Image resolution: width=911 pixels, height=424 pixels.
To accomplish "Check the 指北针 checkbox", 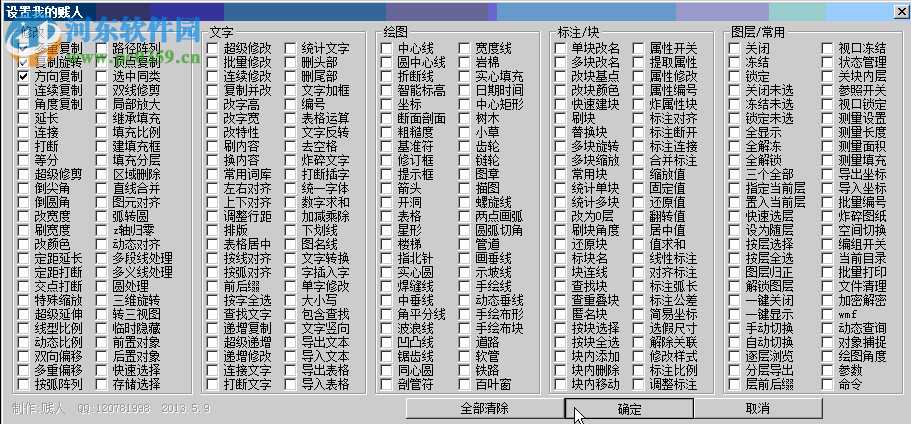I will 386,258.
